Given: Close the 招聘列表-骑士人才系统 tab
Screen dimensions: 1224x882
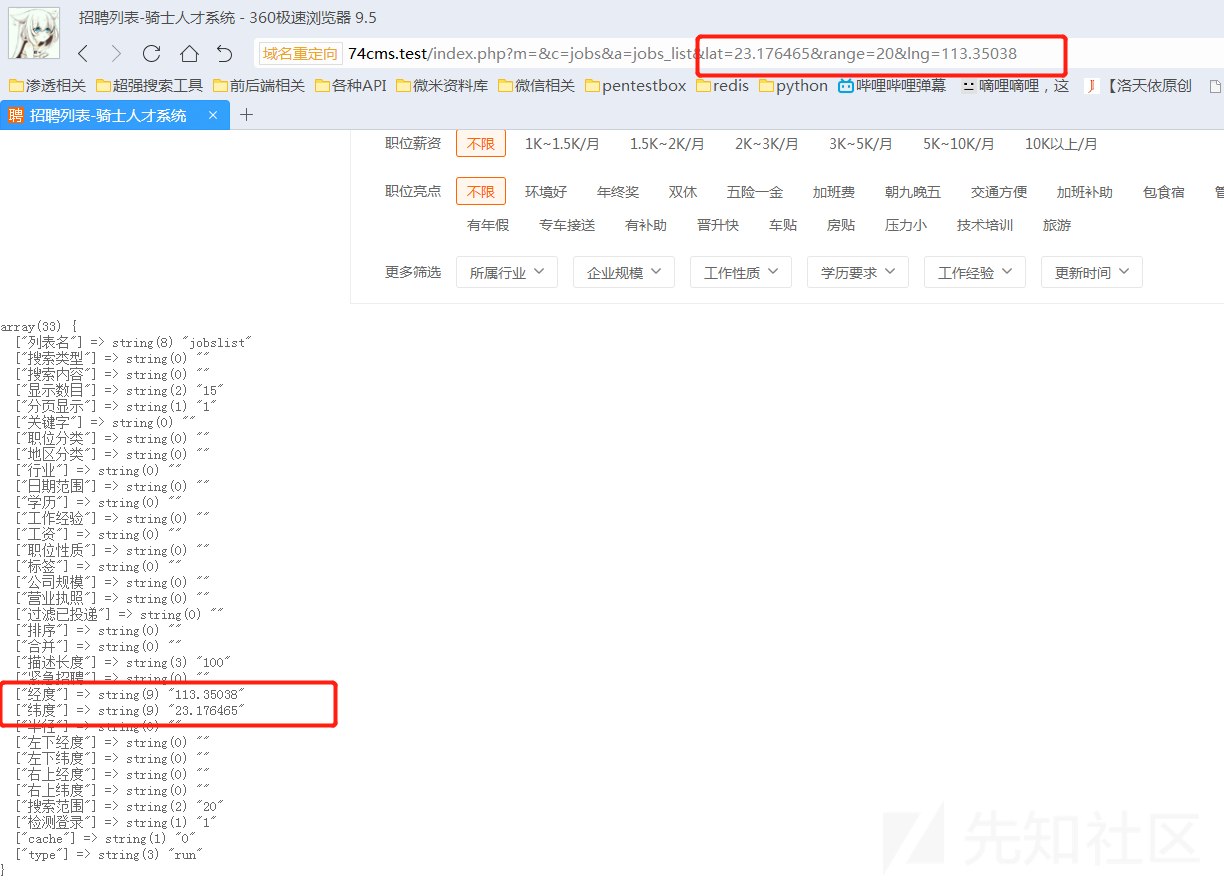Looking at the screenshot, I should pyautogui.click(x=213, y=115).
